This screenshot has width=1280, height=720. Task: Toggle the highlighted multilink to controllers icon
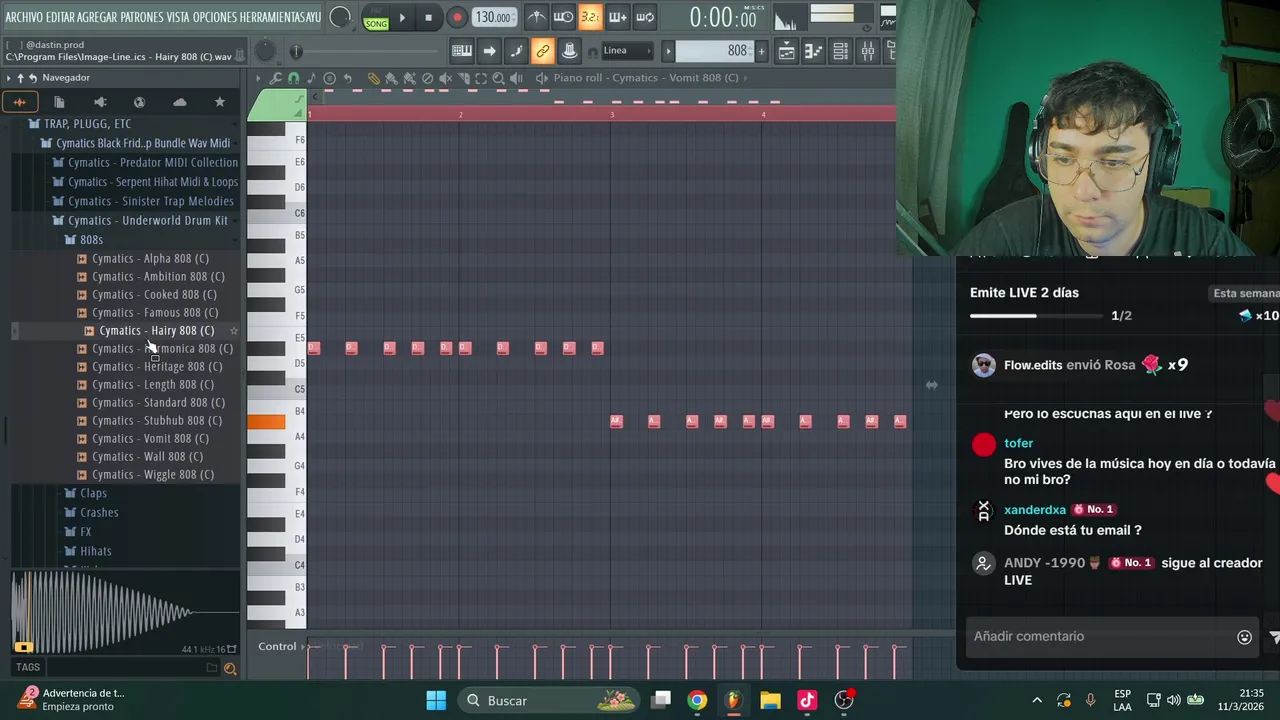click(x=543, y=51)
